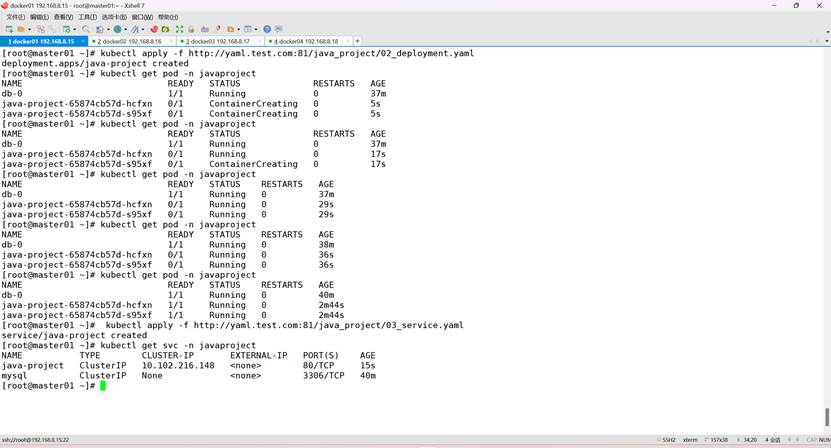Launch Xagent with the green icon
The height and width of the screenshot is (448, 831).
[x=165, y=29]
